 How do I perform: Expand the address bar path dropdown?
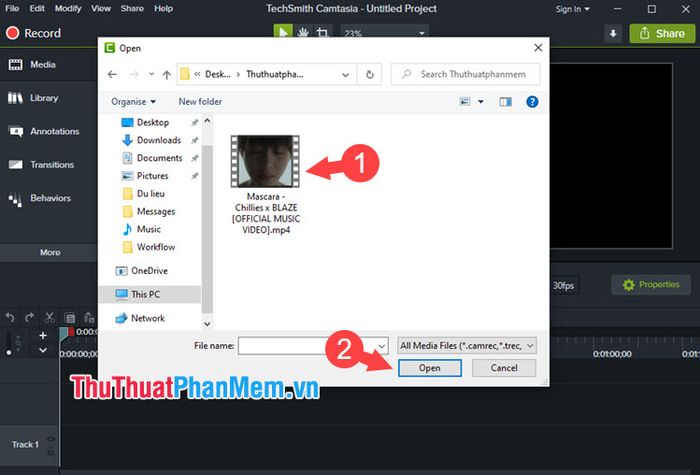click(346, 75)
